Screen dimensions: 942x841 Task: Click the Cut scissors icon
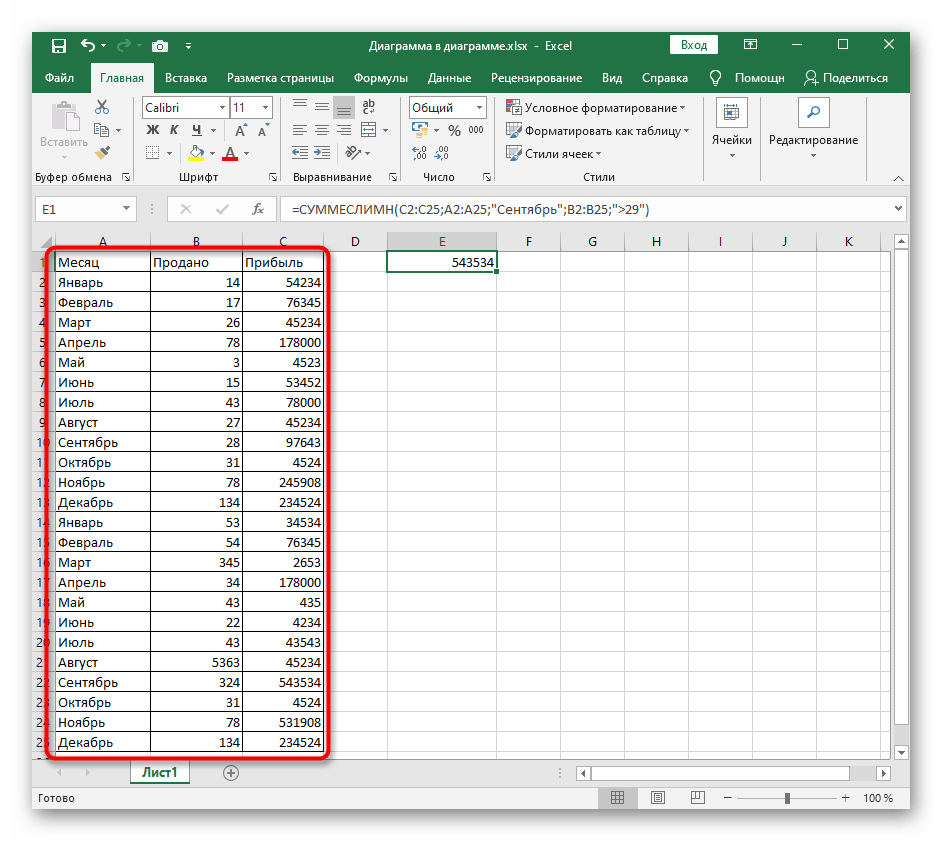[102, 108]
